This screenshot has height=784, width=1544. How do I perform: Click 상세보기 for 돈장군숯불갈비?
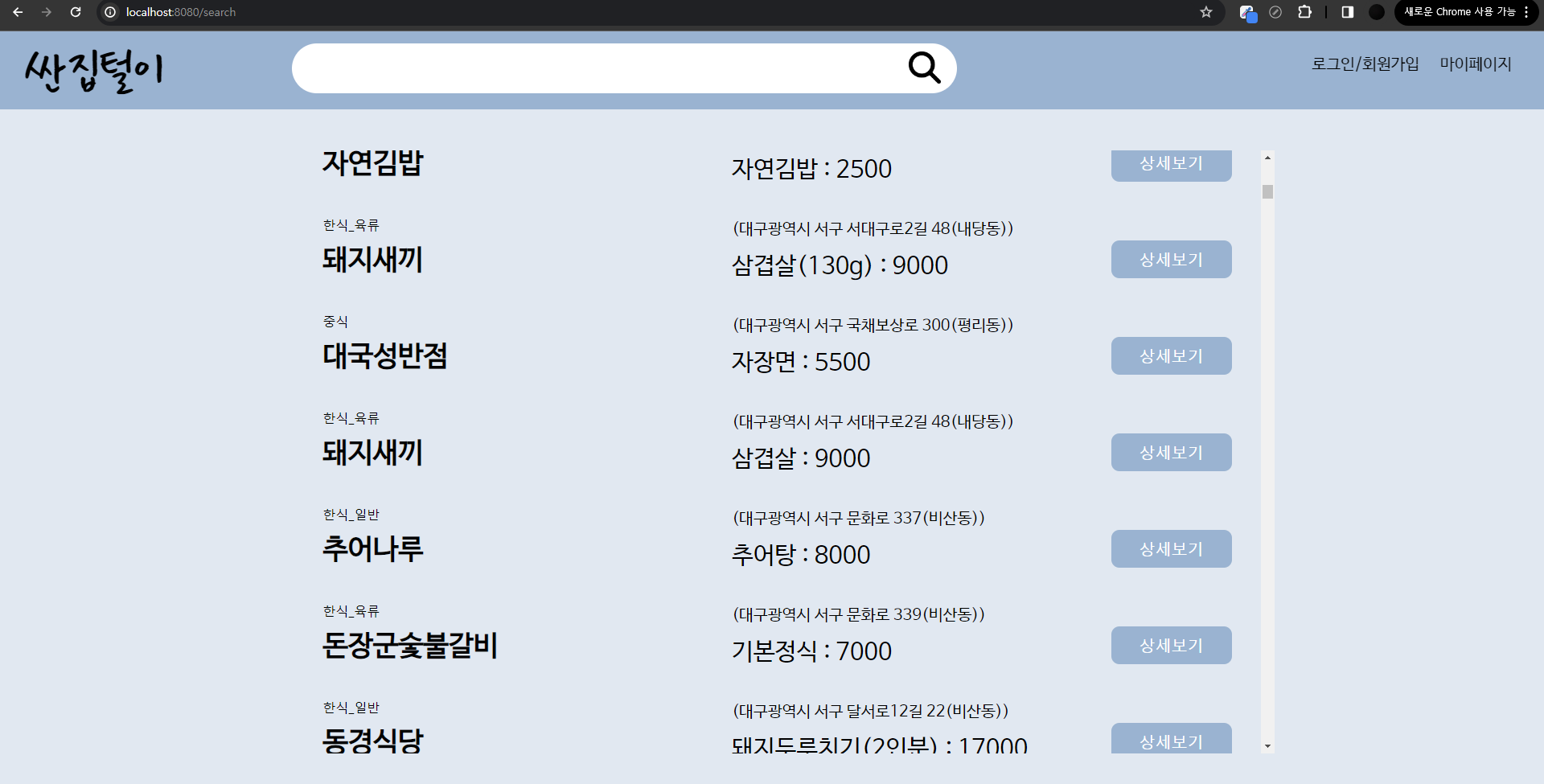click(x=1172, y=645)
